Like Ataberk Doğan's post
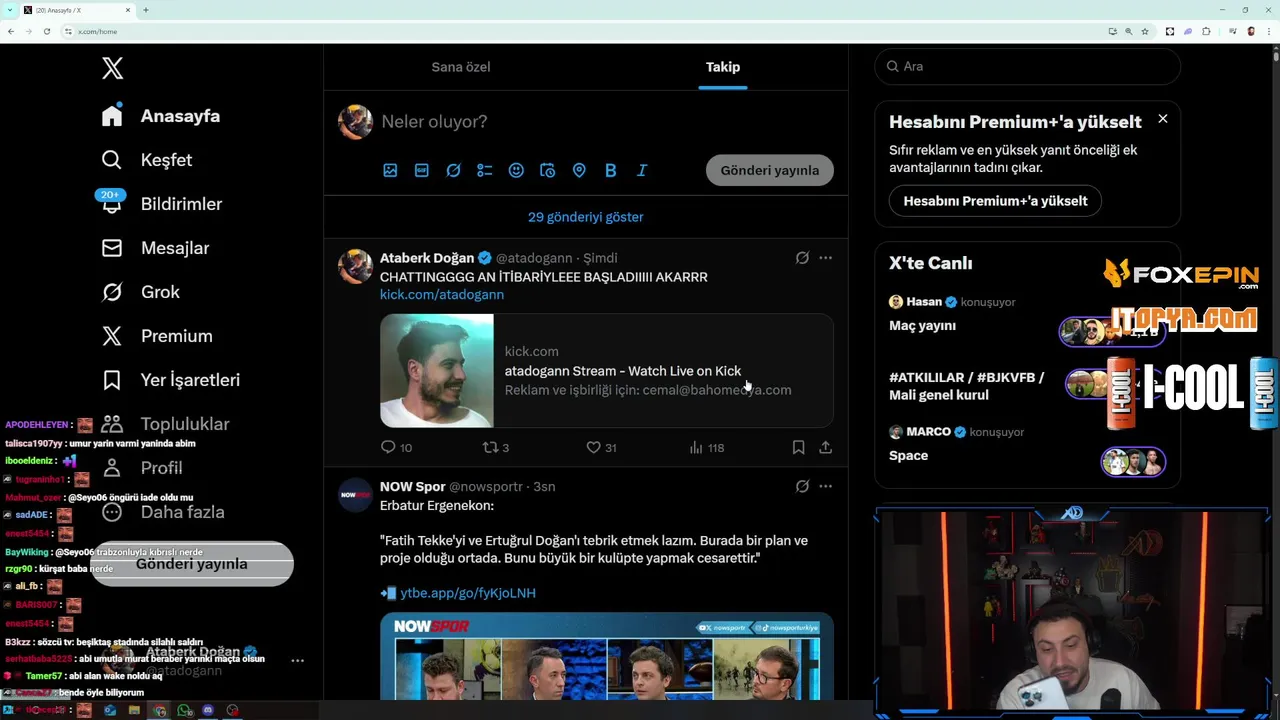 click(x=601, y=448)
